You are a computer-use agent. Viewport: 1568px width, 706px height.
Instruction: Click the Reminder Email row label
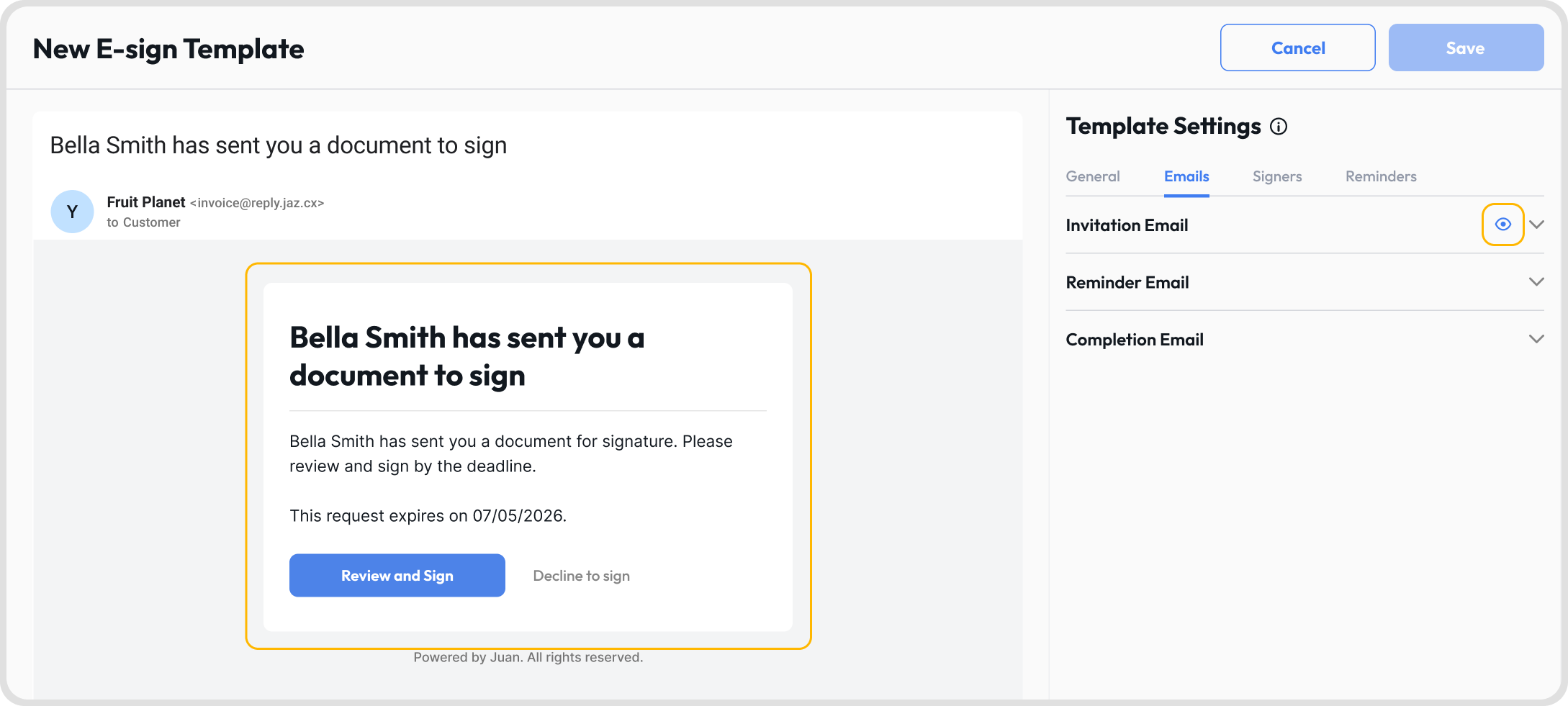point(1127,282)
